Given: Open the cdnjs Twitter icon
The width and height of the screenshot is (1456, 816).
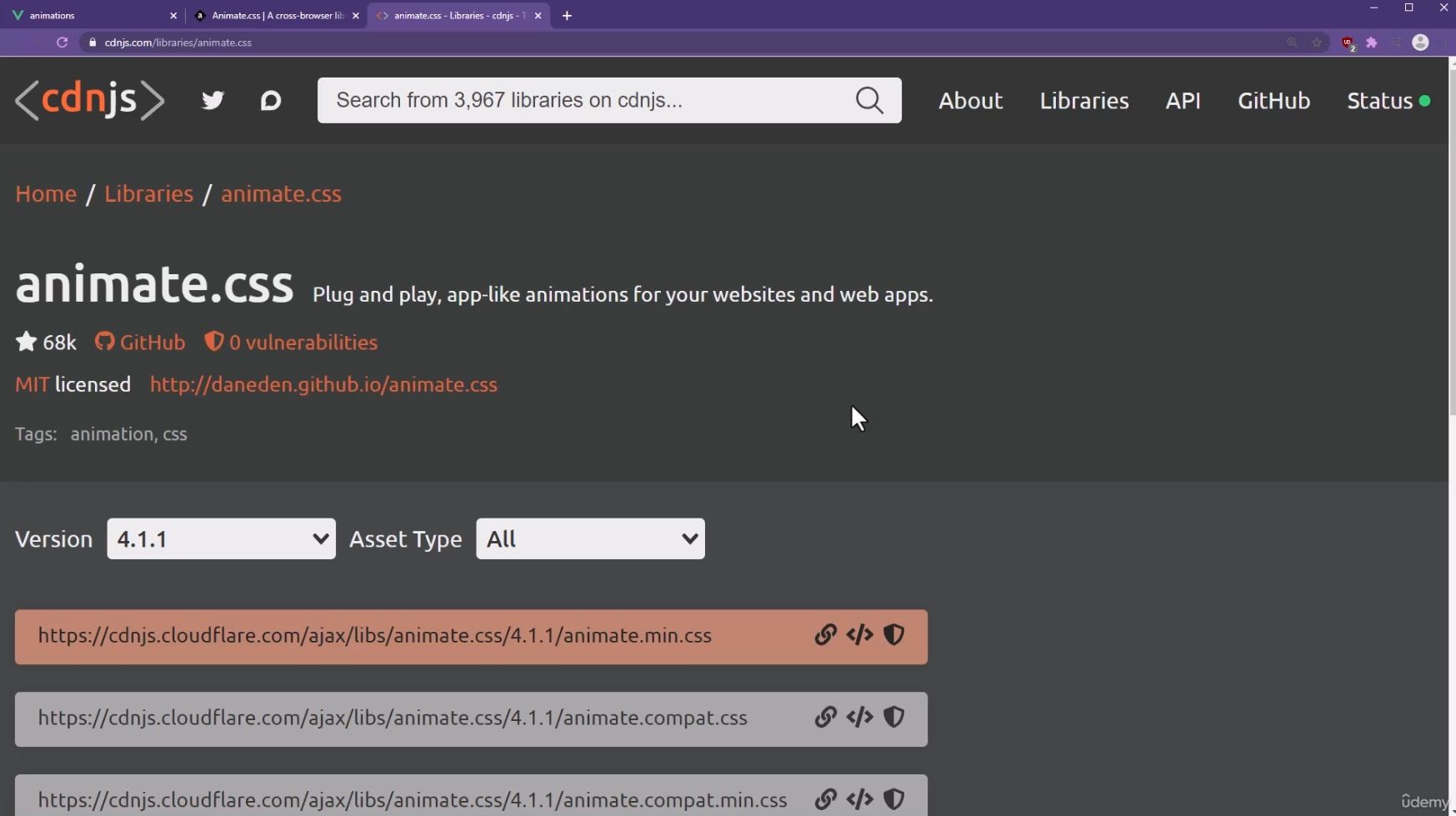Looking at the screenshot, I should (x=213, y=101).
